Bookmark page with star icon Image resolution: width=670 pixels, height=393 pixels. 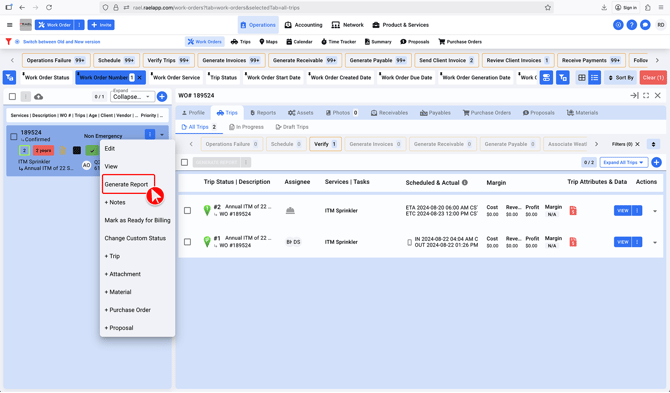pyautogui.click(x=548, y=7)
